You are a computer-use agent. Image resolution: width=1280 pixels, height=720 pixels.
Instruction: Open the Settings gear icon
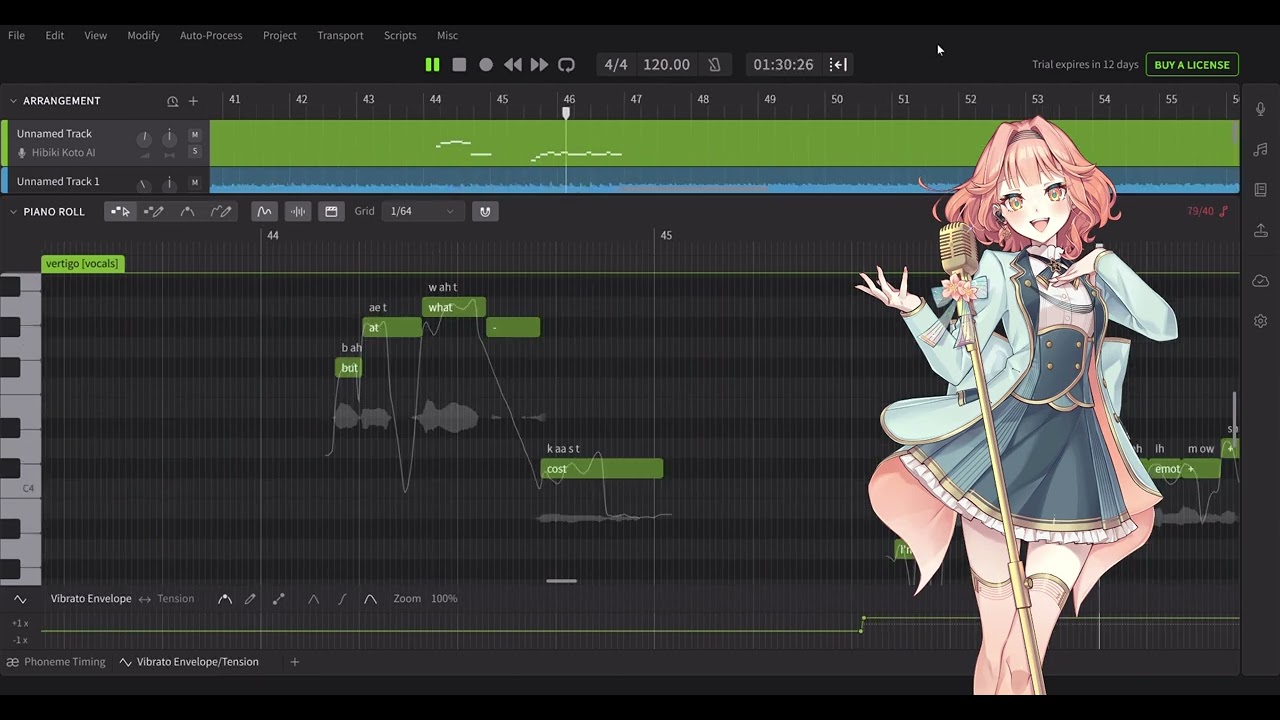1260,321
